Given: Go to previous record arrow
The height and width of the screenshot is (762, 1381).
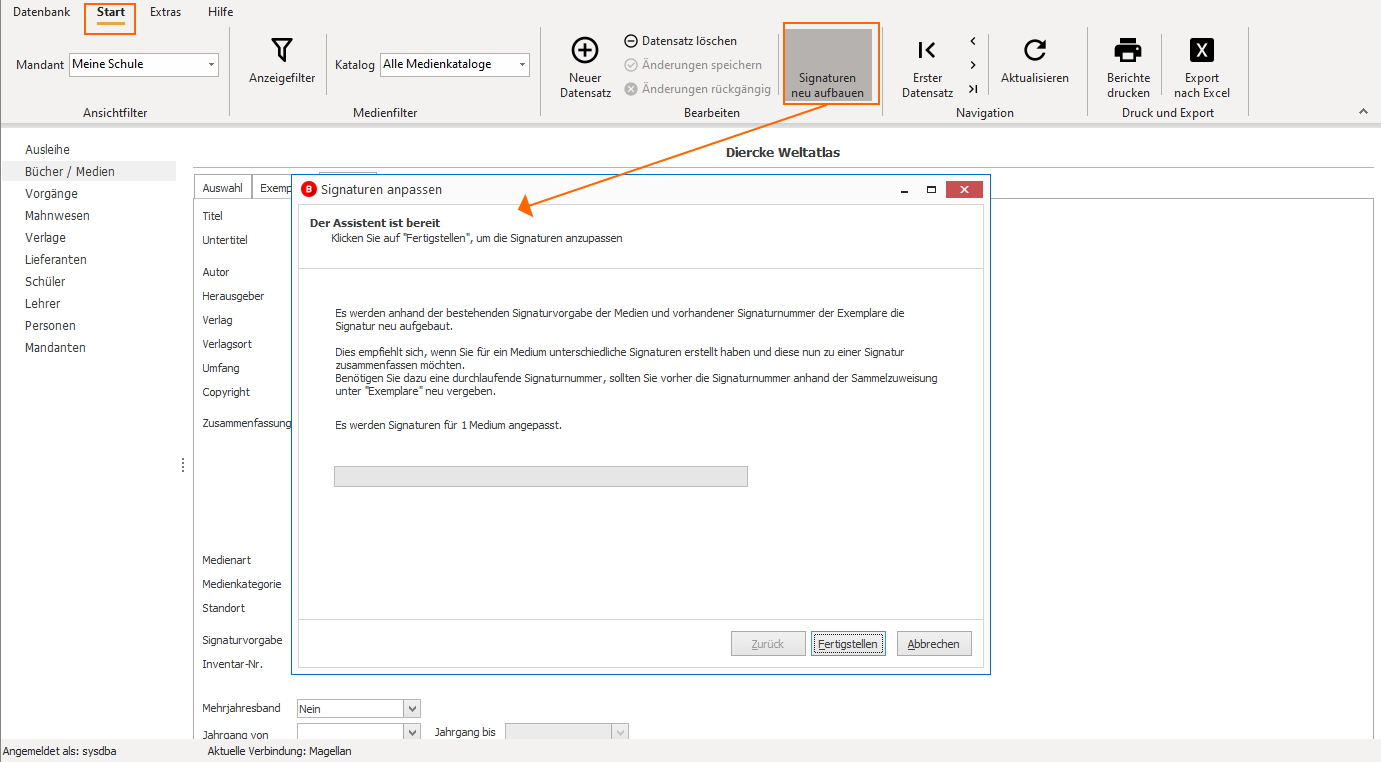Looking at the screenshot, I should [973, 42].
